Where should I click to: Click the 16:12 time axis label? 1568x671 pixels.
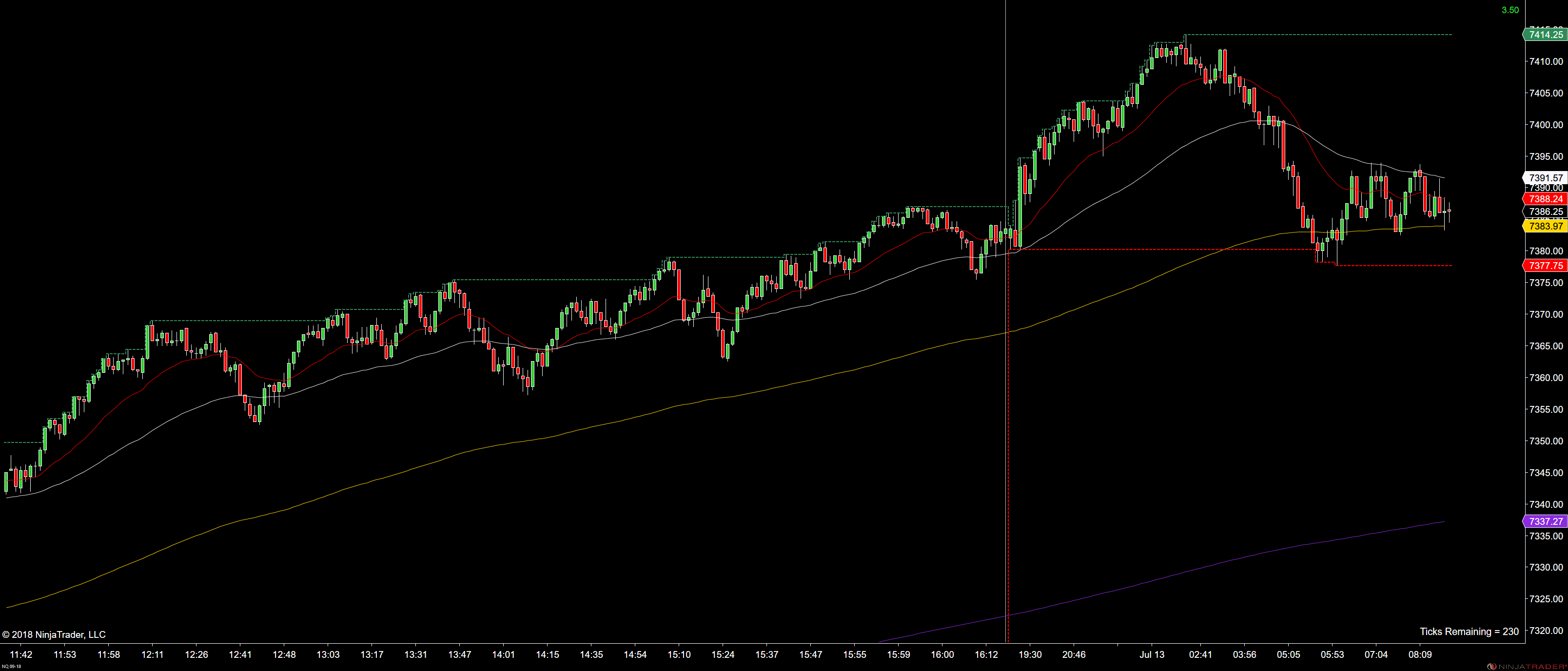coord(987,654)
